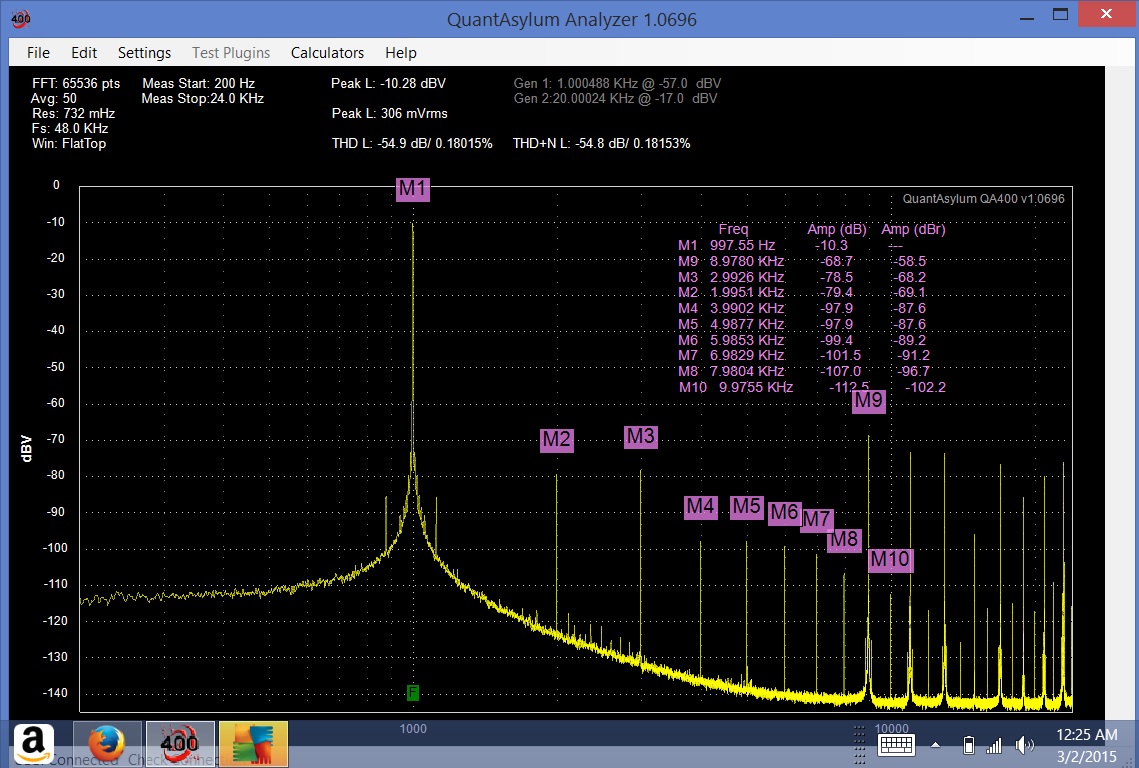Open the Edit menu
This screenshot has height=768, width=1139.
pos(84,52)
